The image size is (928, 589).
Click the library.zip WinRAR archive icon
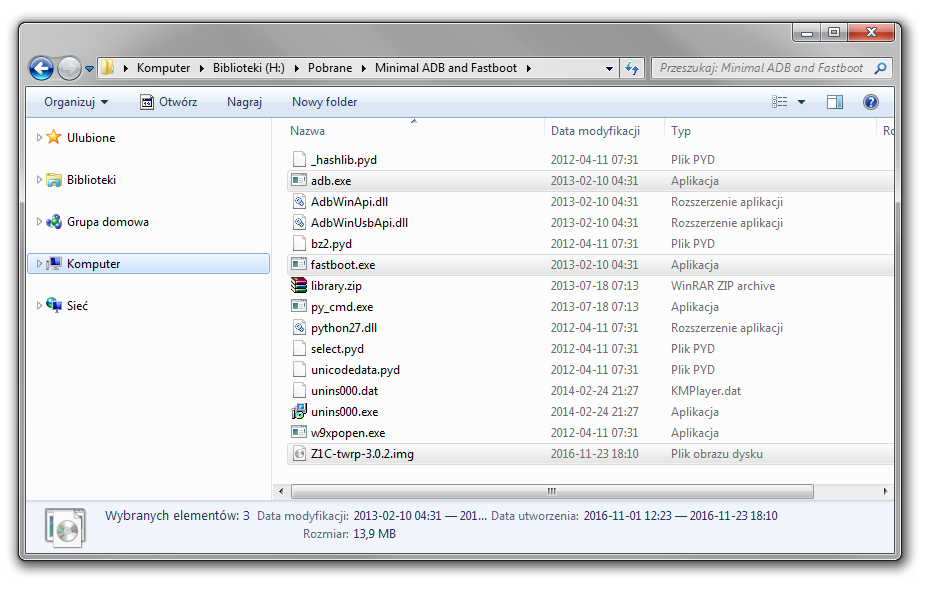299,285
